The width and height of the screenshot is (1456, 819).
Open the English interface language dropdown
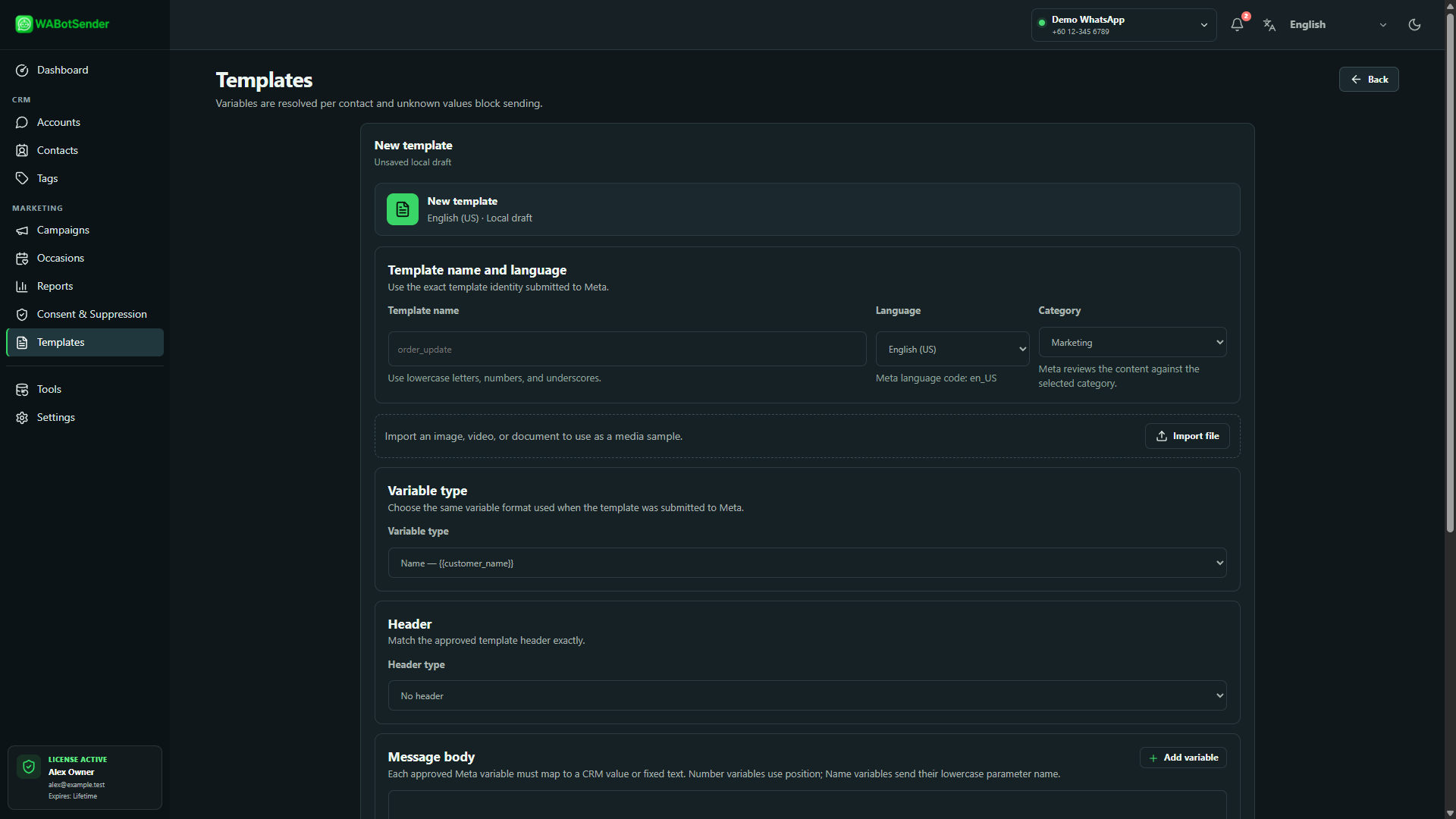coord(1338,25)
